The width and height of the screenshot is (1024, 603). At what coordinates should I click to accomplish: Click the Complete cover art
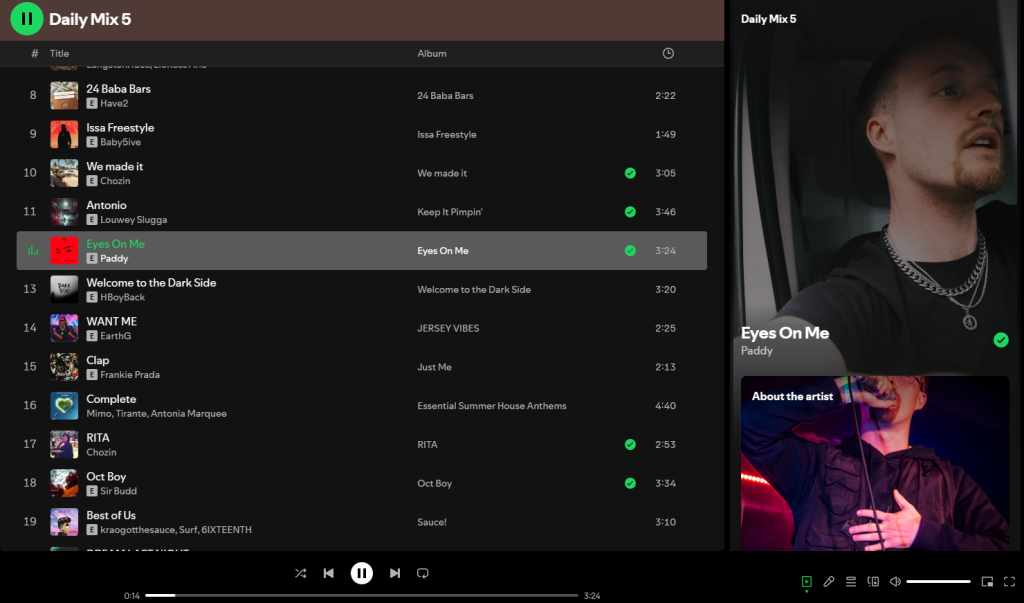[x=64, y=406]
